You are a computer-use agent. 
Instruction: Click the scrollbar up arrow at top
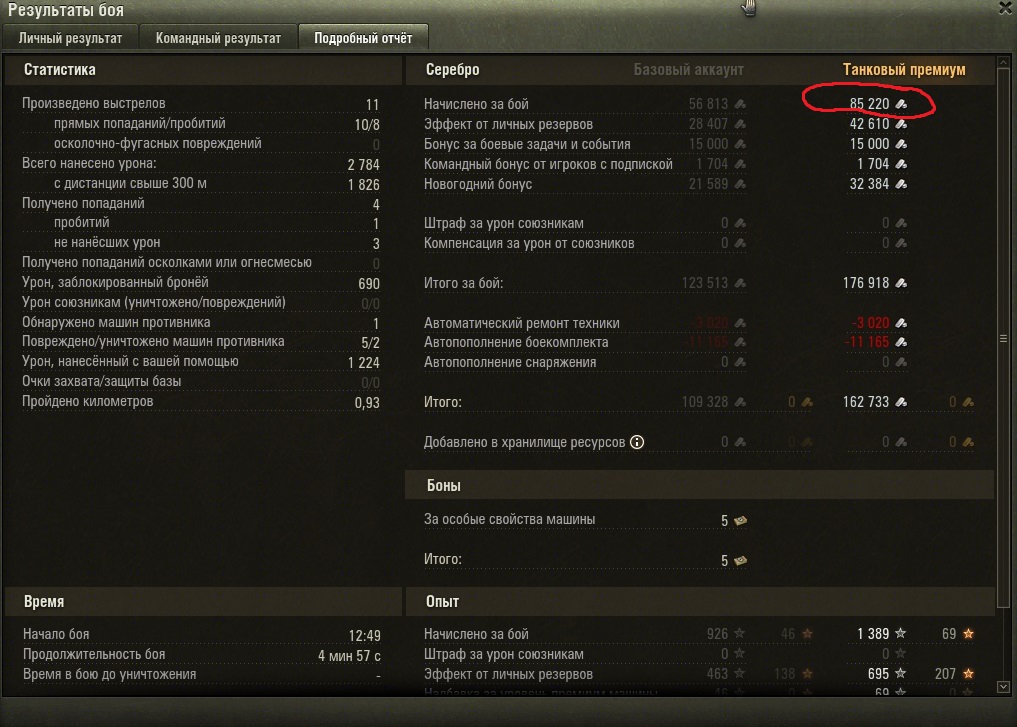tap(1003, 63)
